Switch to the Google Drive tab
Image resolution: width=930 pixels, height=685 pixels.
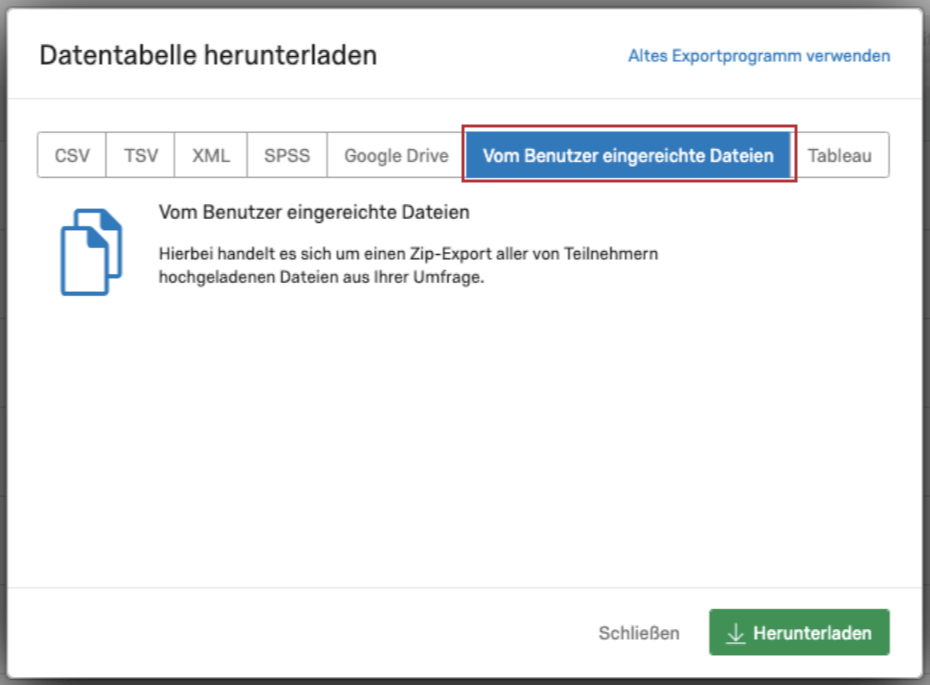point(396,155)
